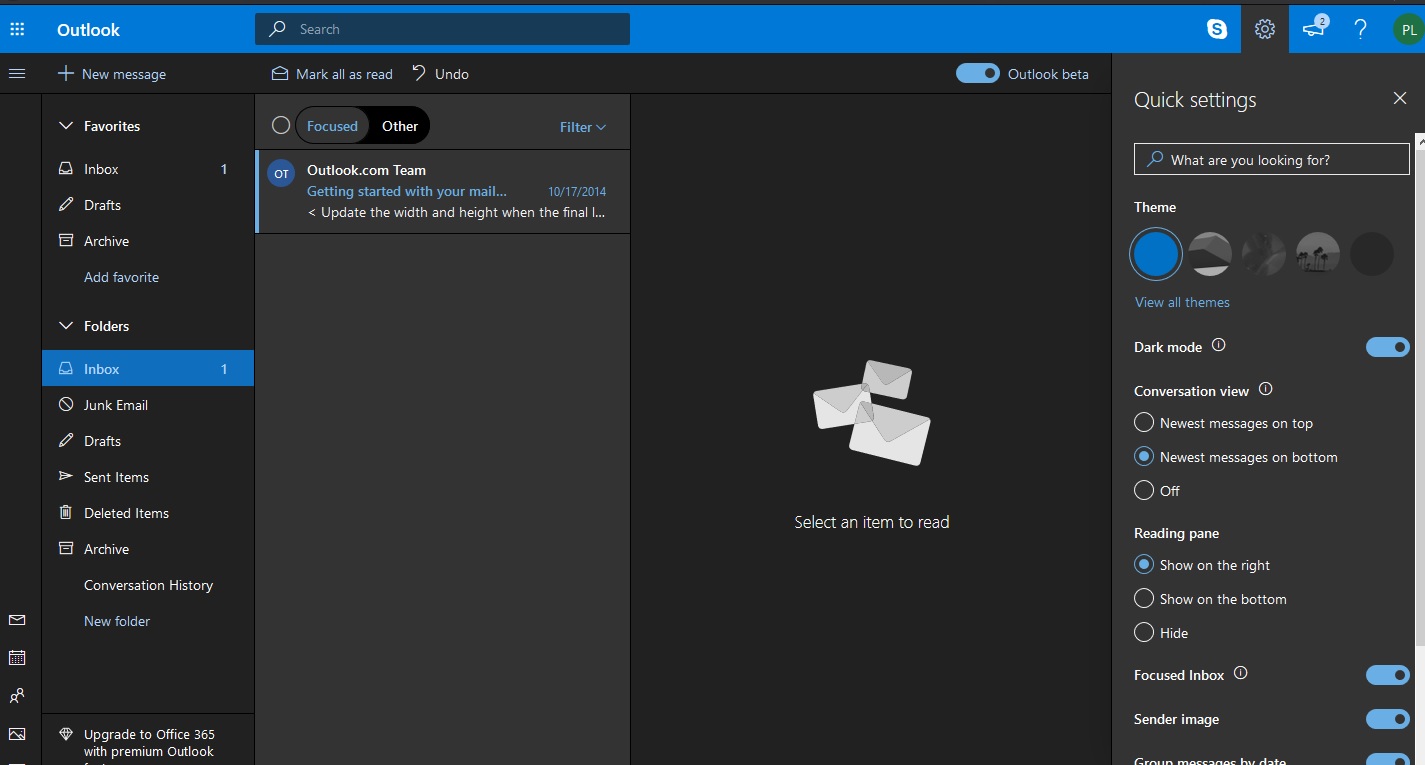Click the search magnifier icon

pyautogui.click(x=278, y=29)
